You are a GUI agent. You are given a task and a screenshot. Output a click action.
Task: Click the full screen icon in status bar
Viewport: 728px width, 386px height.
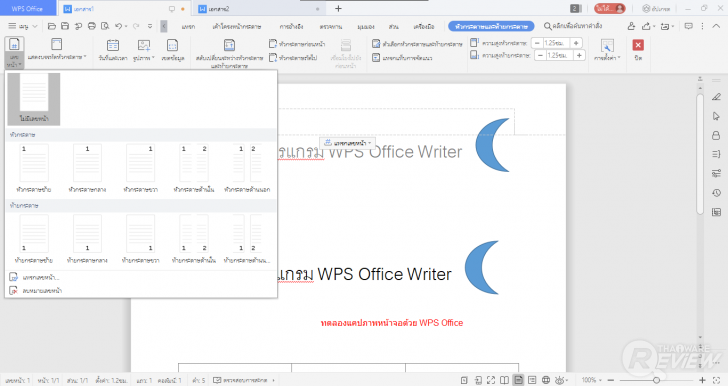pos(491,380)
